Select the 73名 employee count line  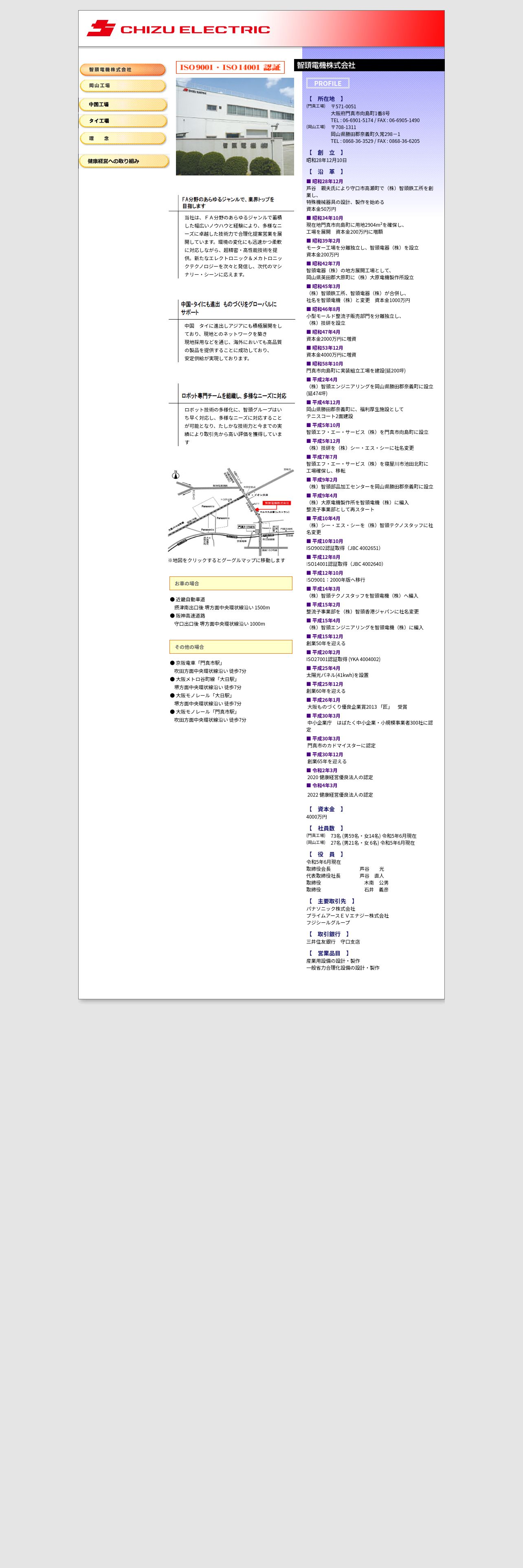374,837
